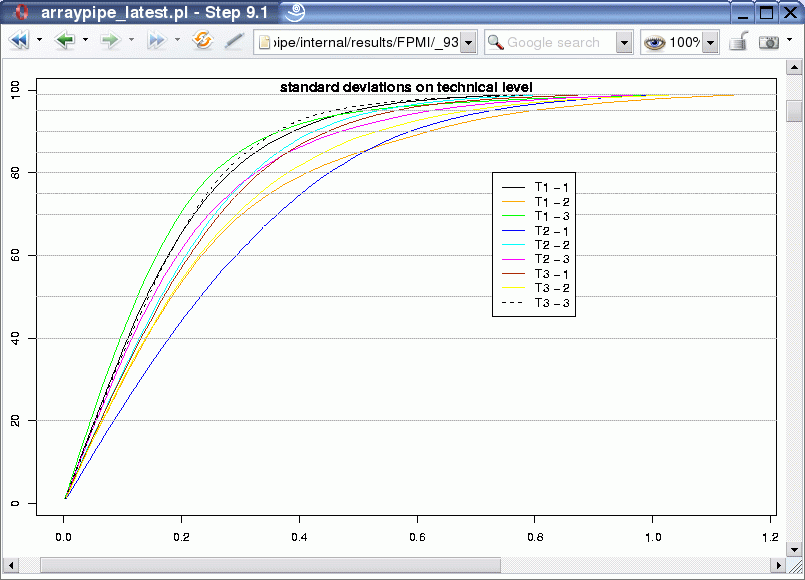Click into the Google search field

(x=561, y=42)
